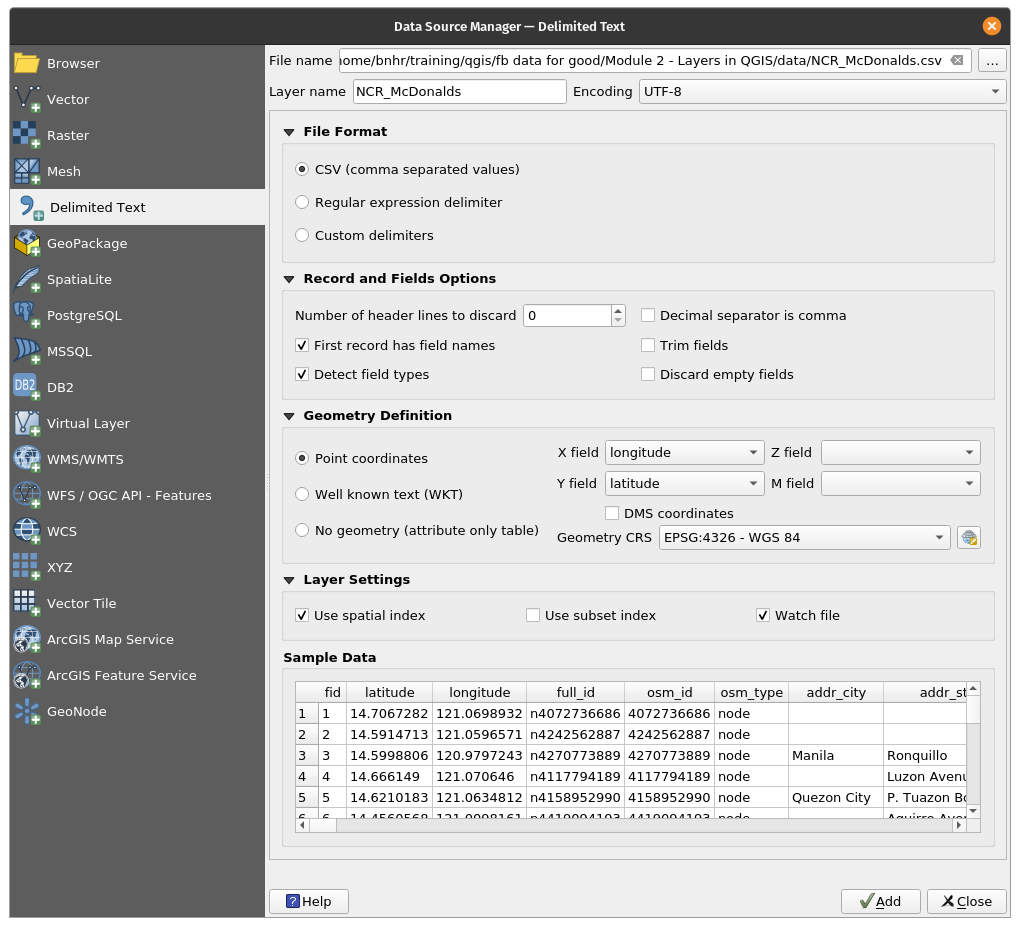
Task: Select the Custom delimiters radio button
Action: click(x=302, y=235)
